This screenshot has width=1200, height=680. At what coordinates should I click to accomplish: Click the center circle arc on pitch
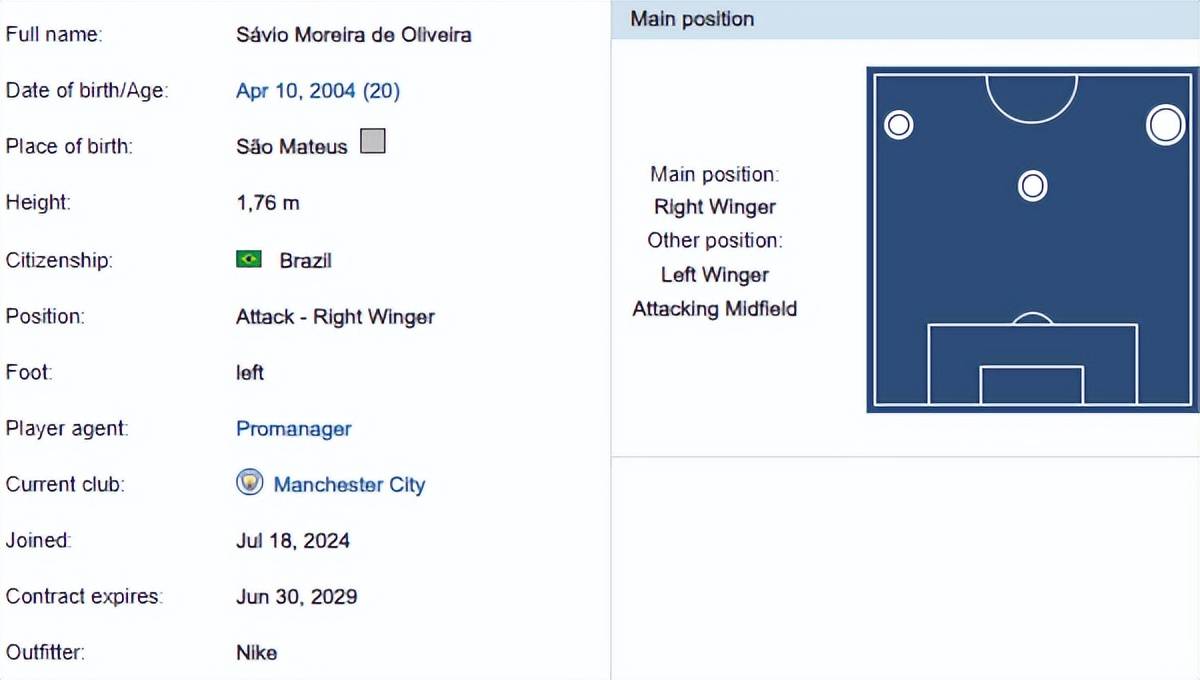pyautogui.click(x=1032, y=98)
